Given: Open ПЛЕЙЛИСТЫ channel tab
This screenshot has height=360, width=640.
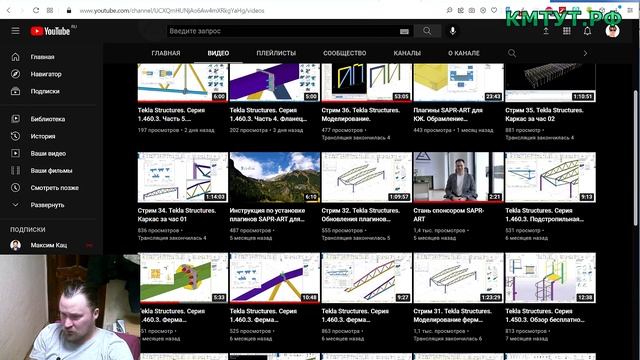Looking at the screenshot, I should [276, 53].
